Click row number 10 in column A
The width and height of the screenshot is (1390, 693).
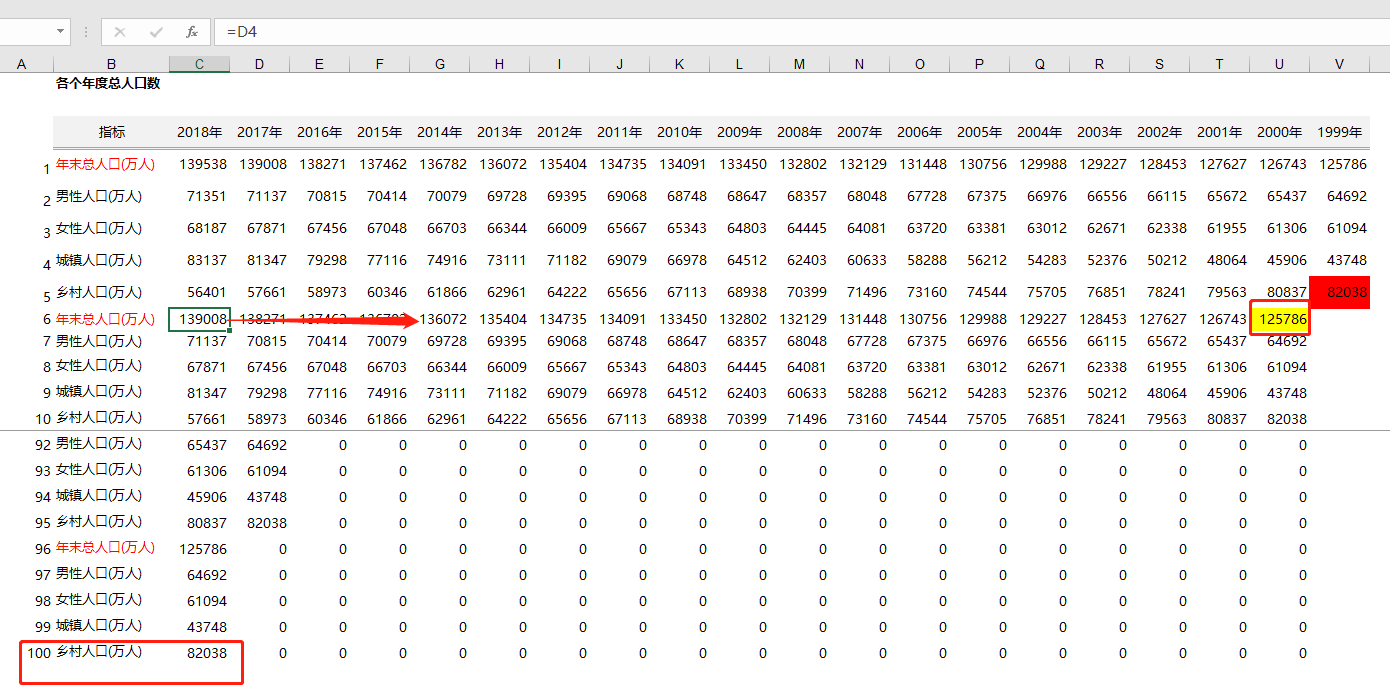[x=42, y=419]
